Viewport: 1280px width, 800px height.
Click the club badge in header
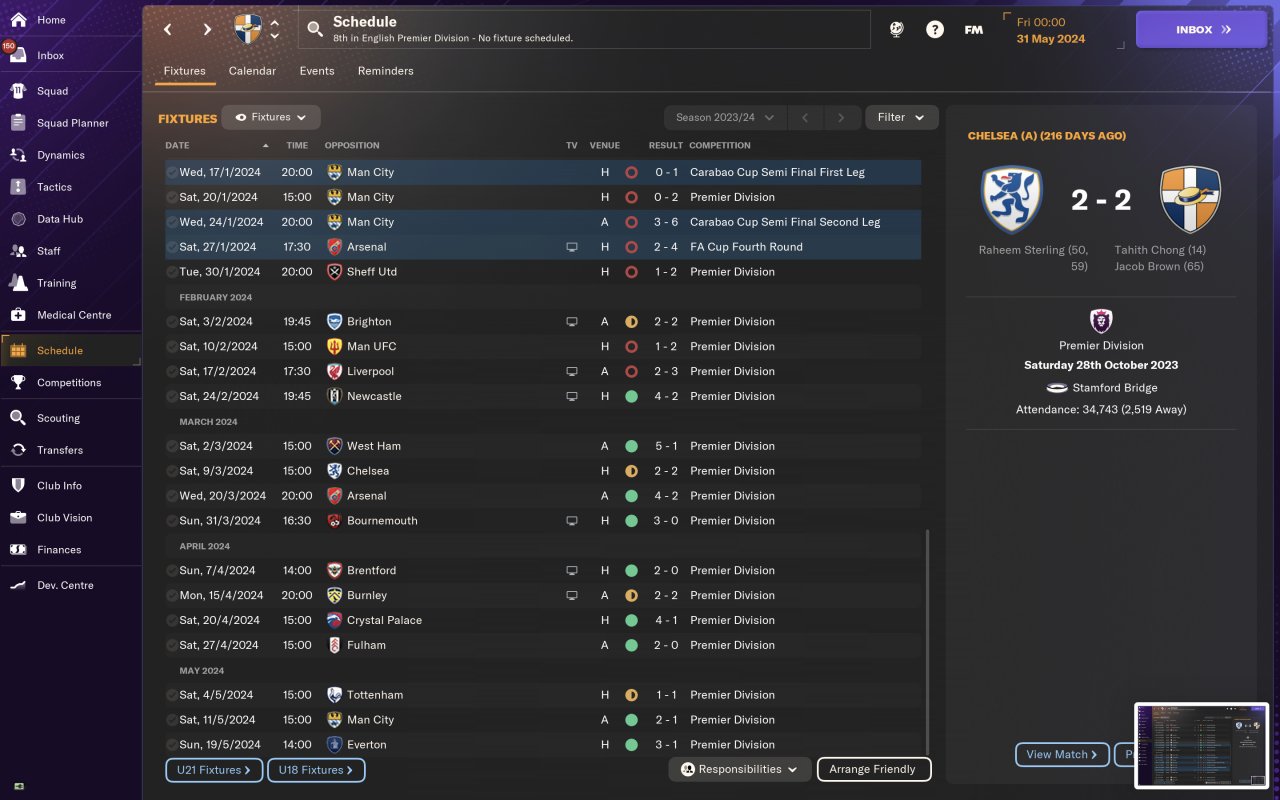[x=248, y=30]
